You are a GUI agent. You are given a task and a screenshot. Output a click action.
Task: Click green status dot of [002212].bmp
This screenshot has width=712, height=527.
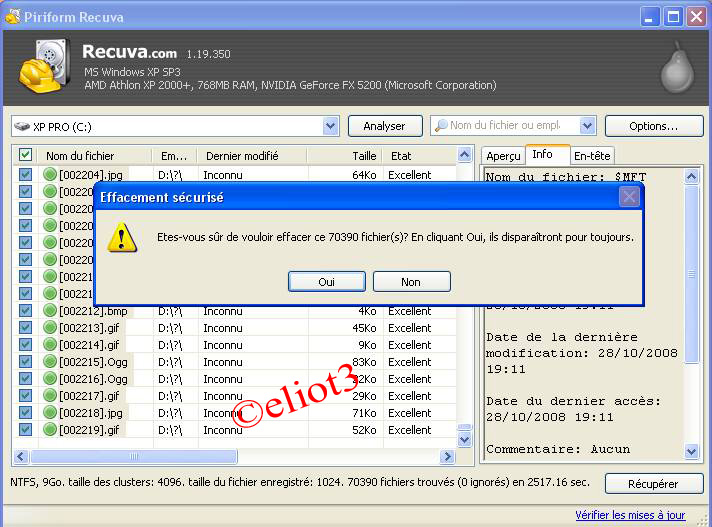point(49,310)
